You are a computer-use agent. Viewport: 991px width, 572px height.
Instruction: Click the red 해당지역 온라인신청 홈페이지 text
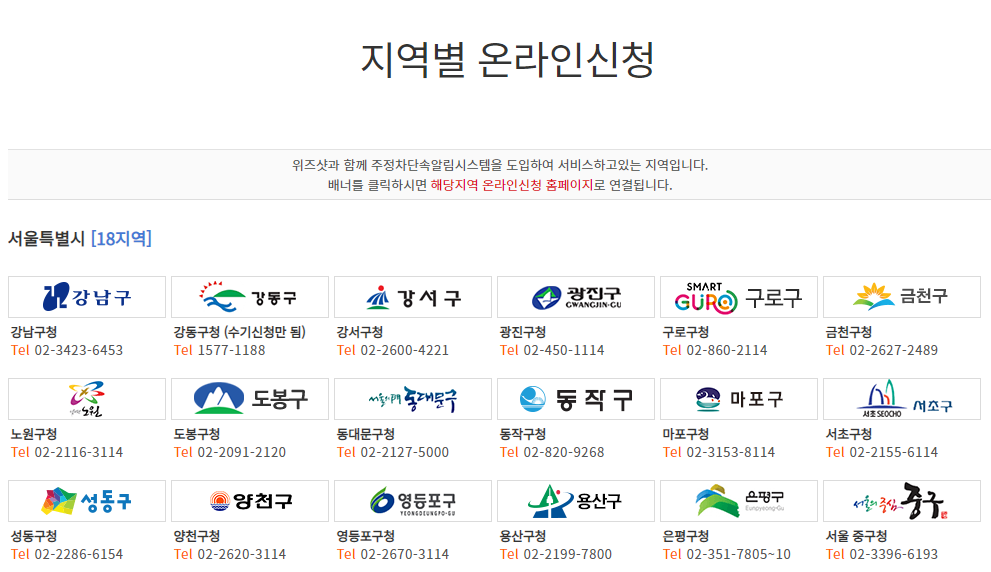[511, 185]
